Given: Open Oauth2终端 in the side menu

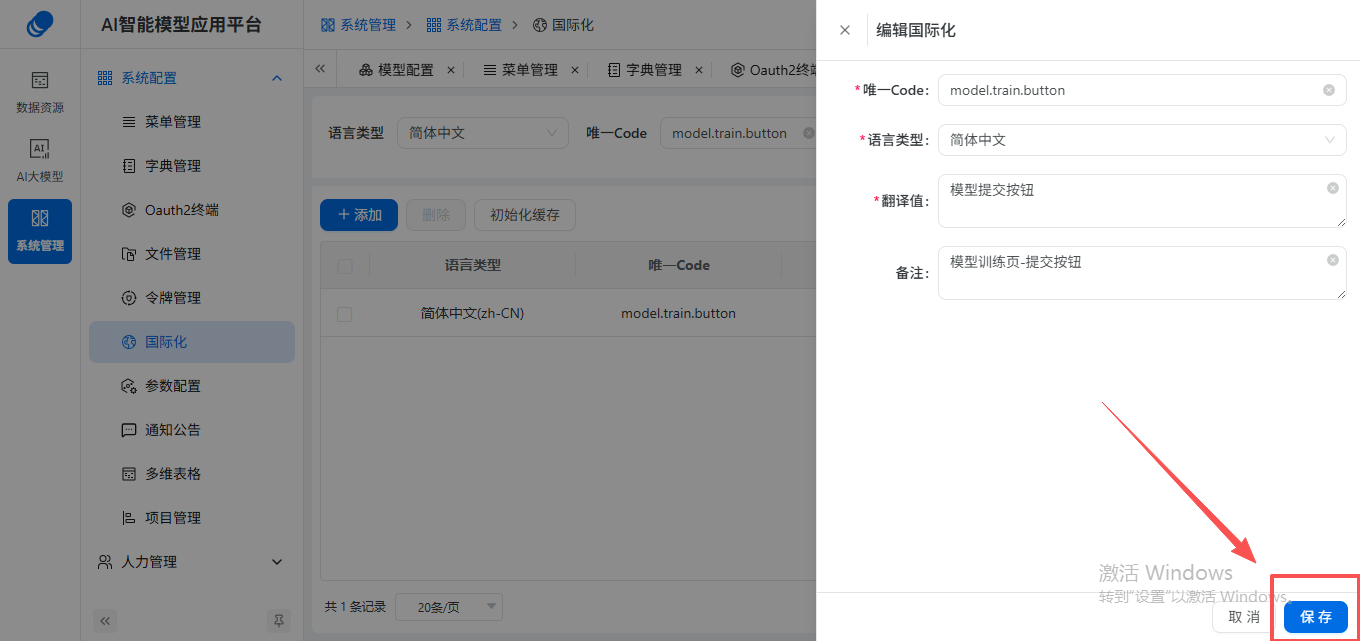Looking at the screenshot, I should pos(192,210).
